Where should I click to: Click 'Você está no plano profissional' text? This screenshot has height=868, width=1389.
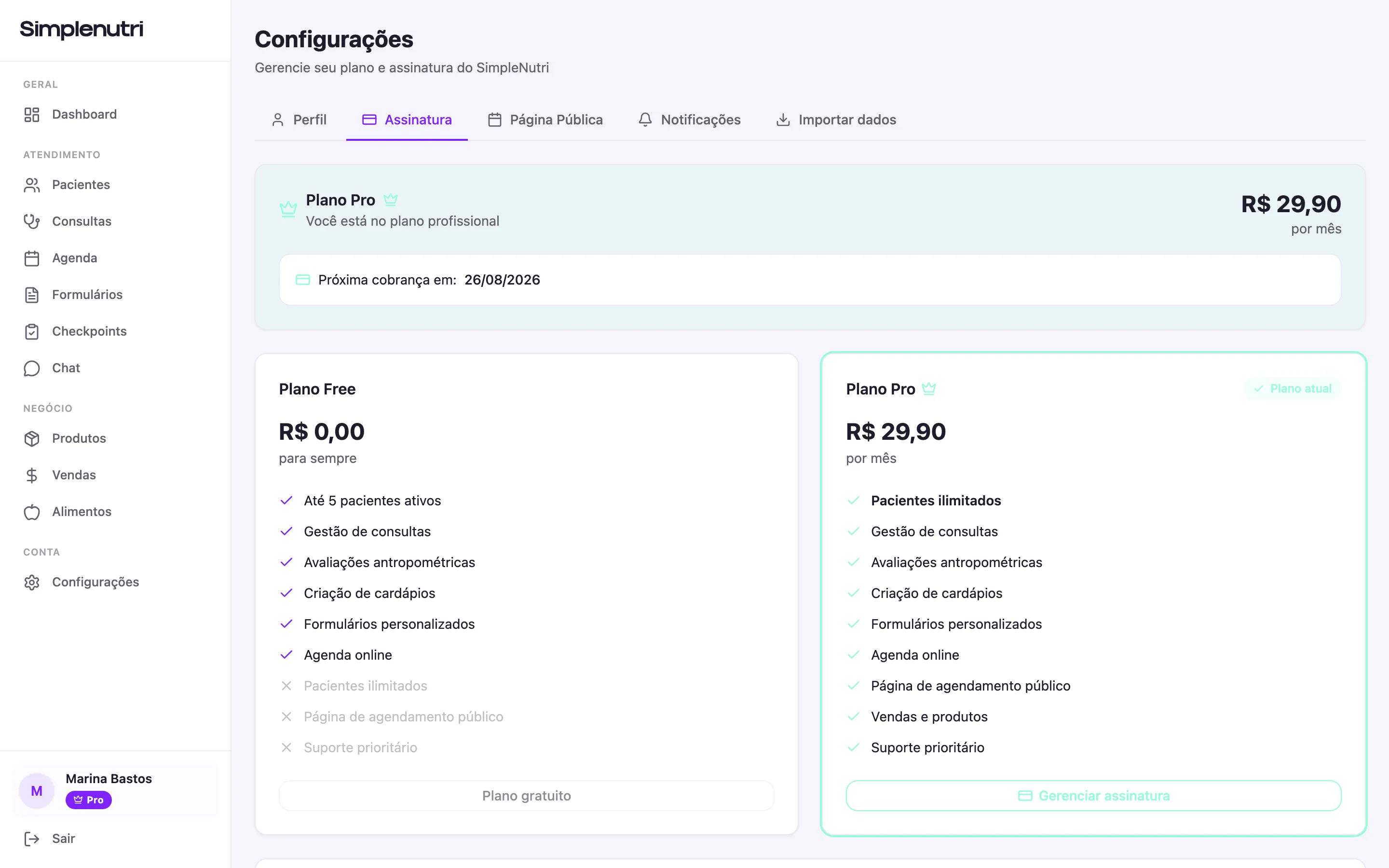[x=402, y=221]
